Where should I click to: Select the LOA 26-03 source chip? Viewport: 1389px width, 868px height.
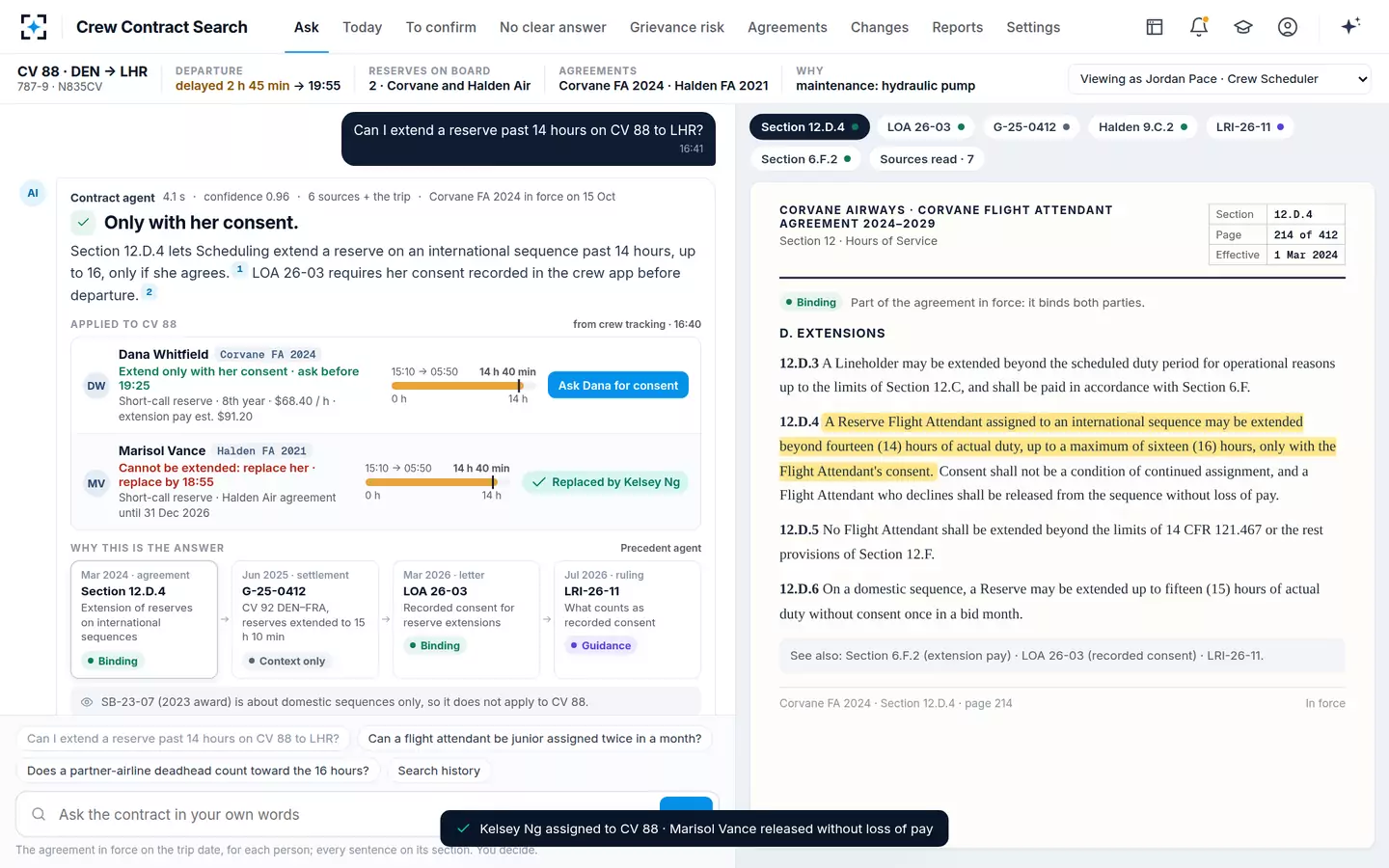pyautogui.click(x=926, y=126)
